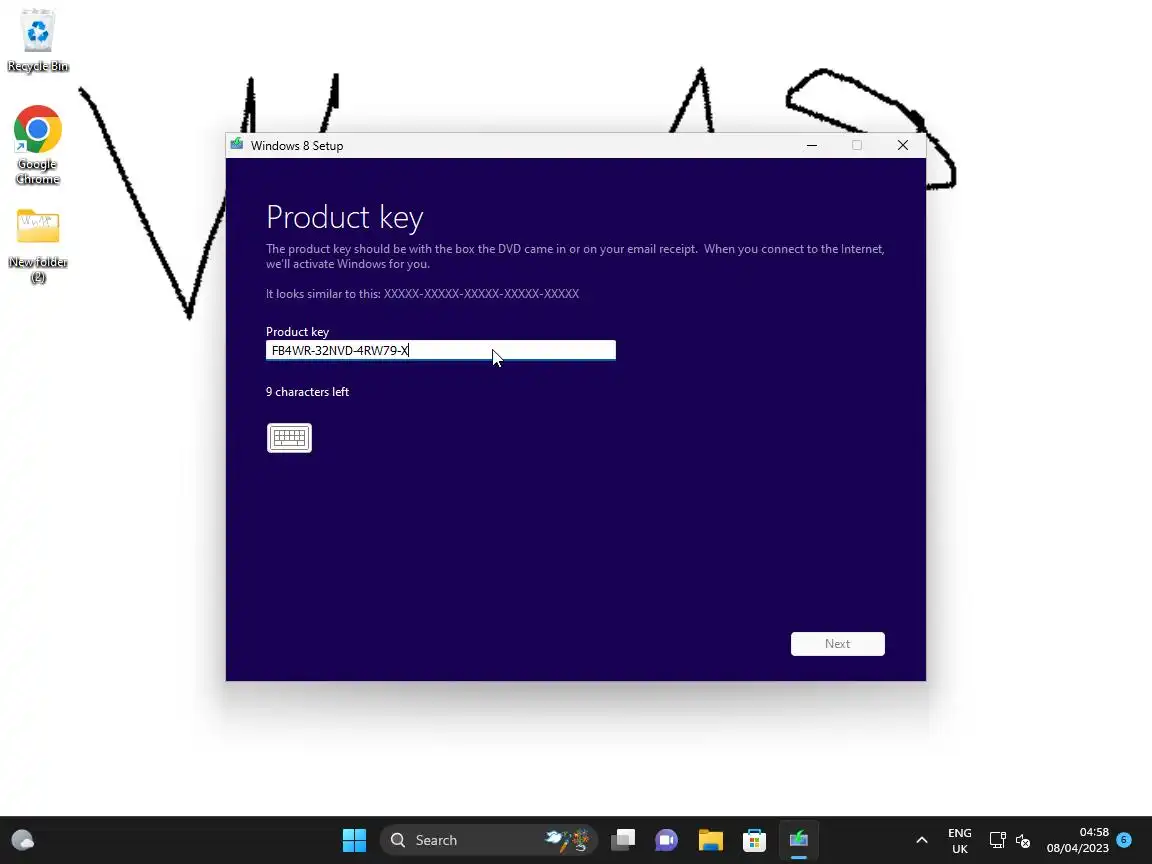Click the '9 characters left' text
The image size is (1152, 864).
[x=307, y=392]
